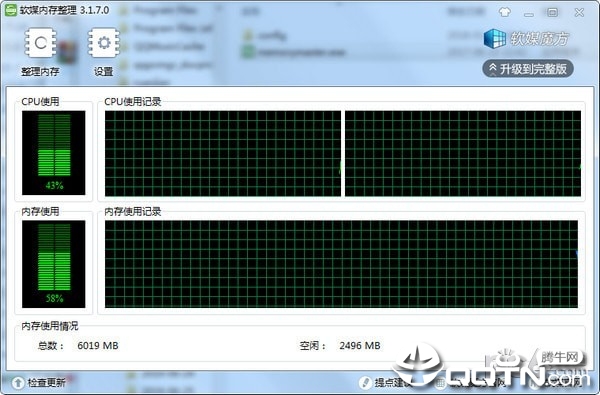Click the 提点建议 feedback link
The width and height of the screenshot is (600, 395).
392,382
